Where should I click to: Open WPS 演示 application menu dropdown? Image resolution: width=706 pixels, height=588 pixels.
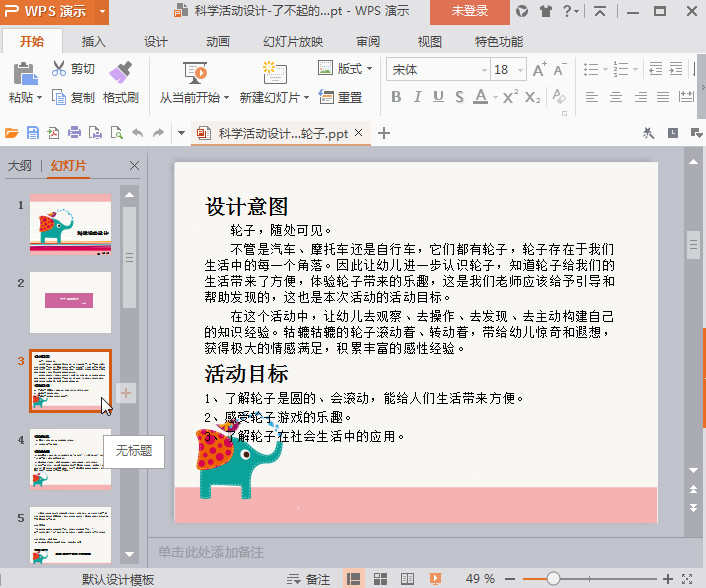(103, 11)
